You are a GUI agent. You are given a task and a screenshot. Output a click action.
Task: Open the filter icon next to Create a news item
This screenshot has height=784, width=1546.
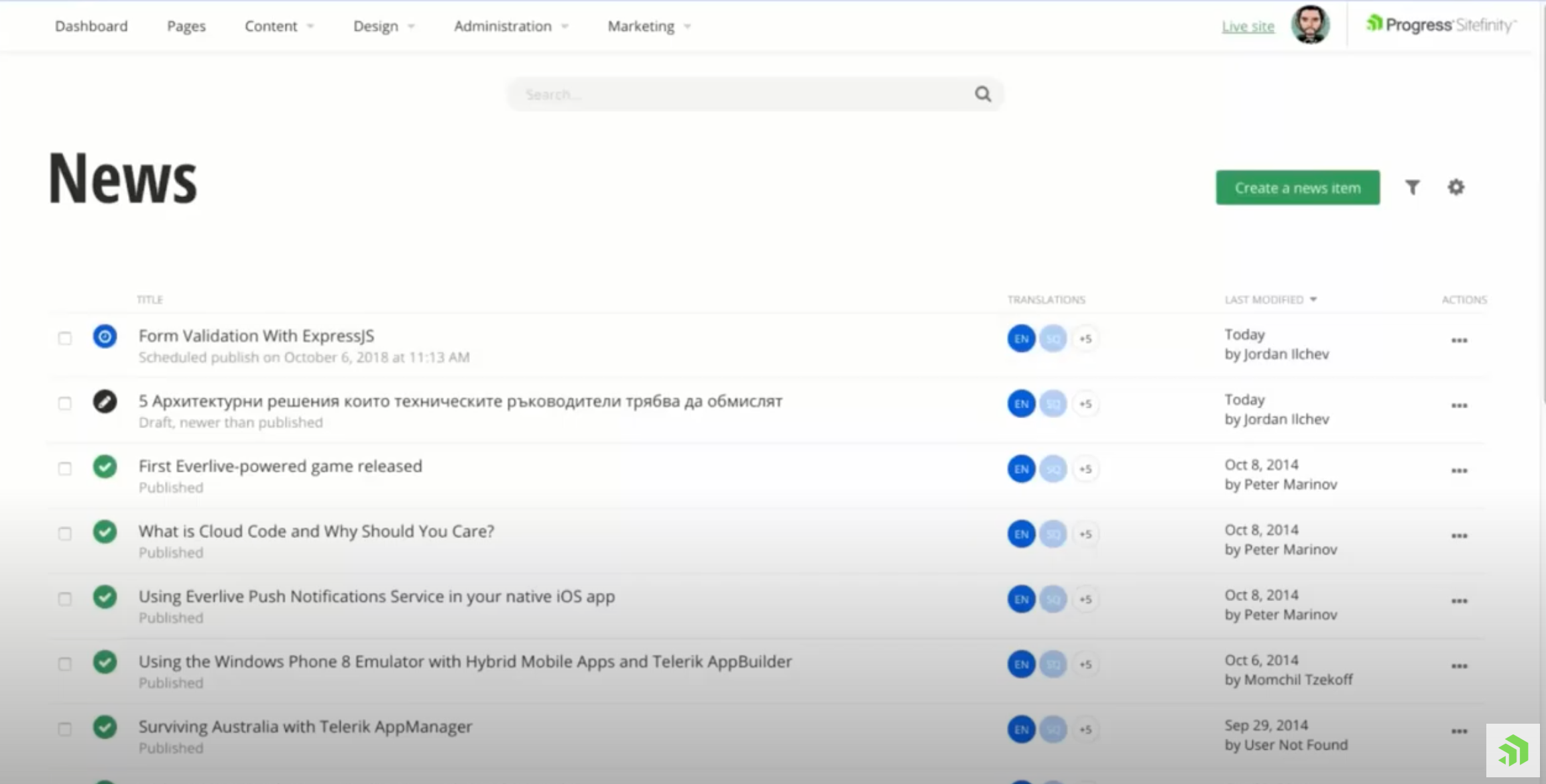tap(1413, 188)
